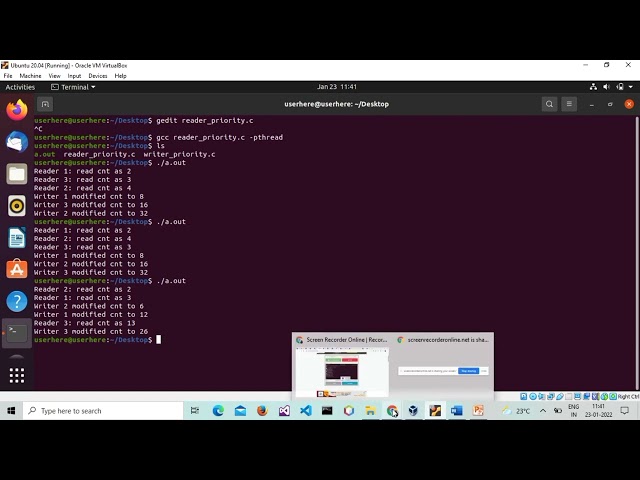
Task: Click the terminal vertical scrollbar
Action: (x=637, y=253)
